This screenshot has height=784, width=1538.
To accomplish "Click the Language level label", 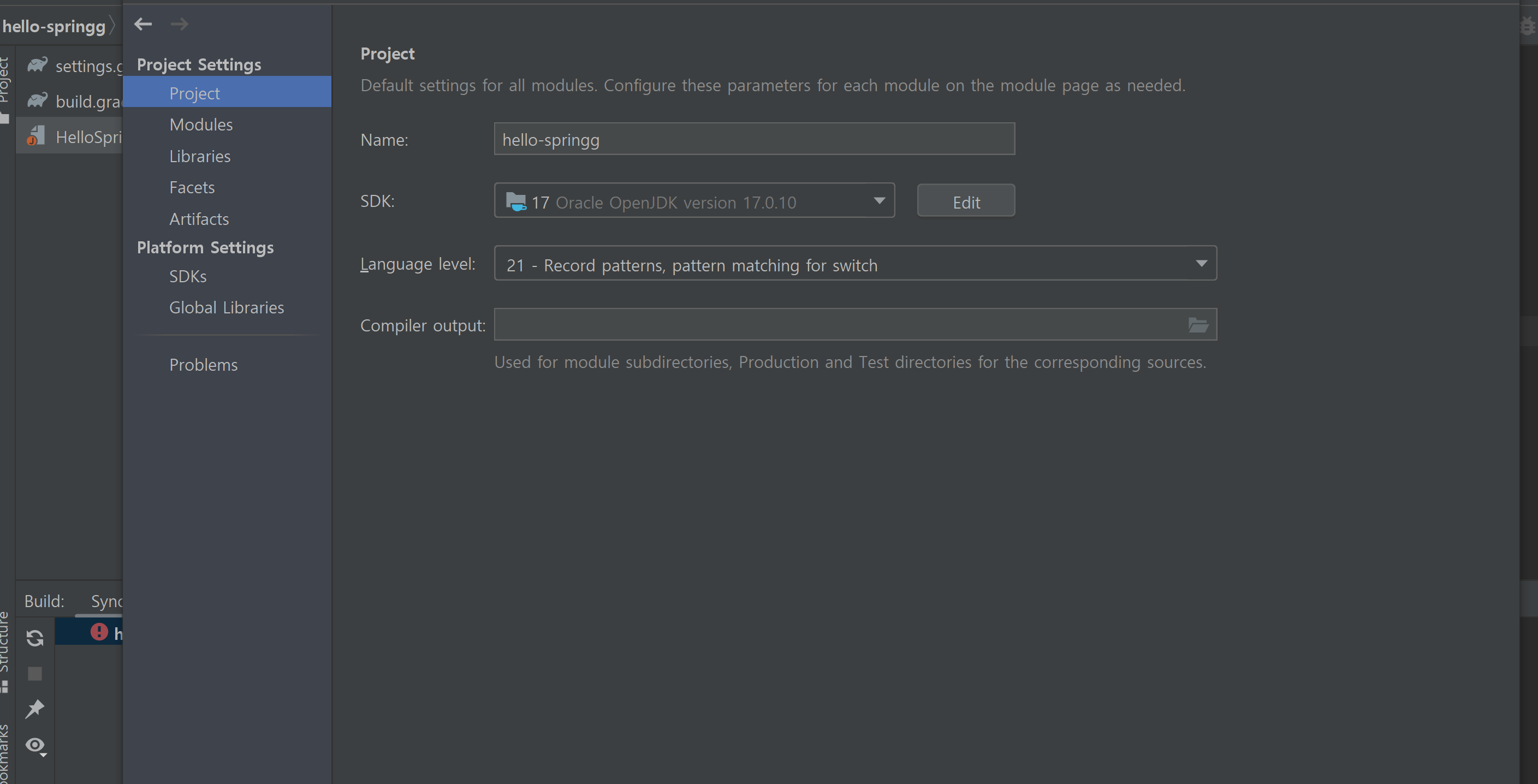I will (x=417, y=264).
